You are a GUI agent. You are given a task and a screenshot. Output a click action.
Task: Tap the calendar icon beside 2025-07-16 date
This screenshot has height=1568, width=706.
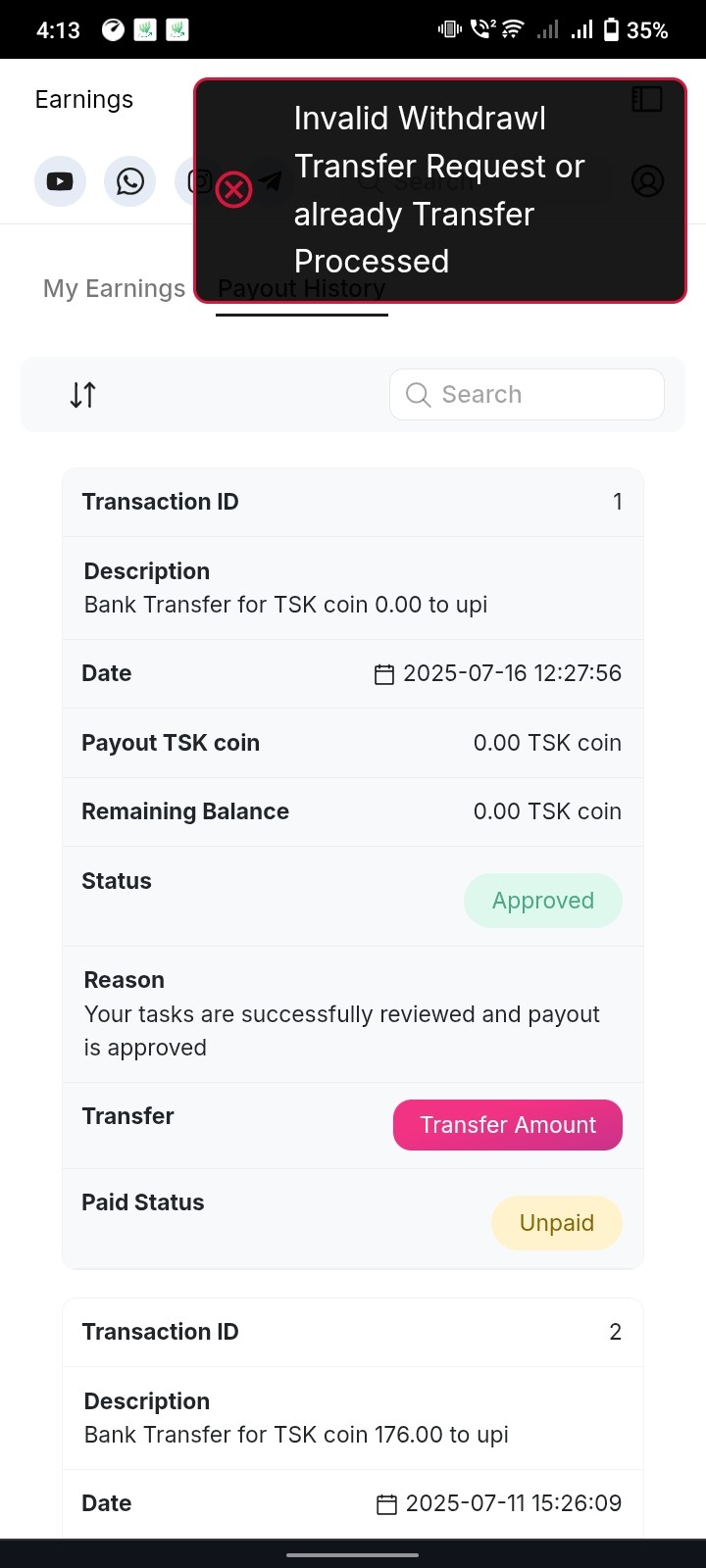(x=384, y=674)
